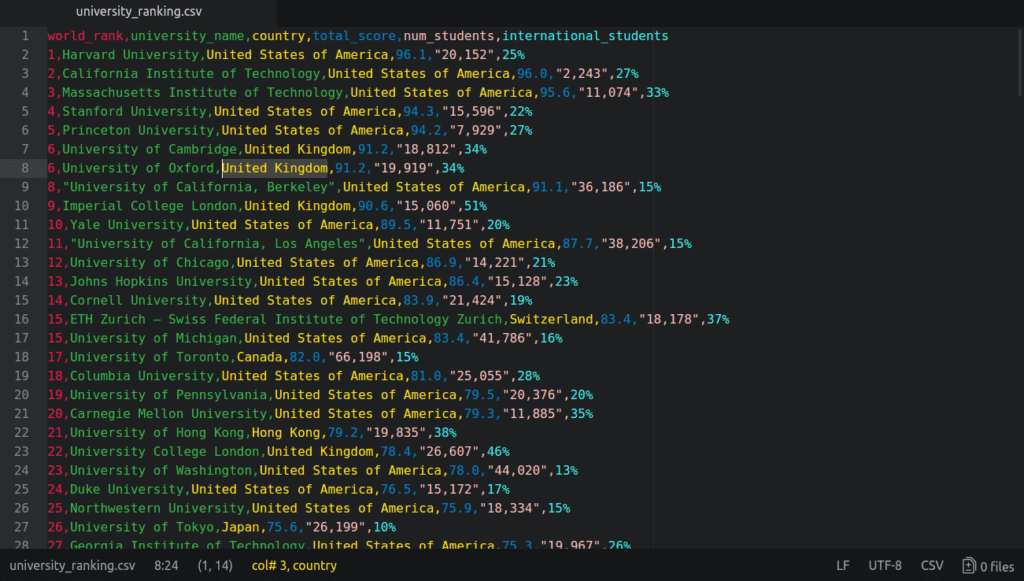Click 'Canada' on University of Toronto line
The height and width of the screenshot is (581, 1024).
click(259, 358)
